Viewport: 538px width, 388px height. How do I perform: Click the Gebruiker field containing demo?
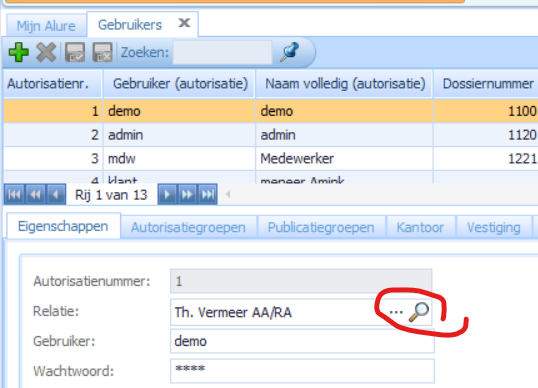302,341
